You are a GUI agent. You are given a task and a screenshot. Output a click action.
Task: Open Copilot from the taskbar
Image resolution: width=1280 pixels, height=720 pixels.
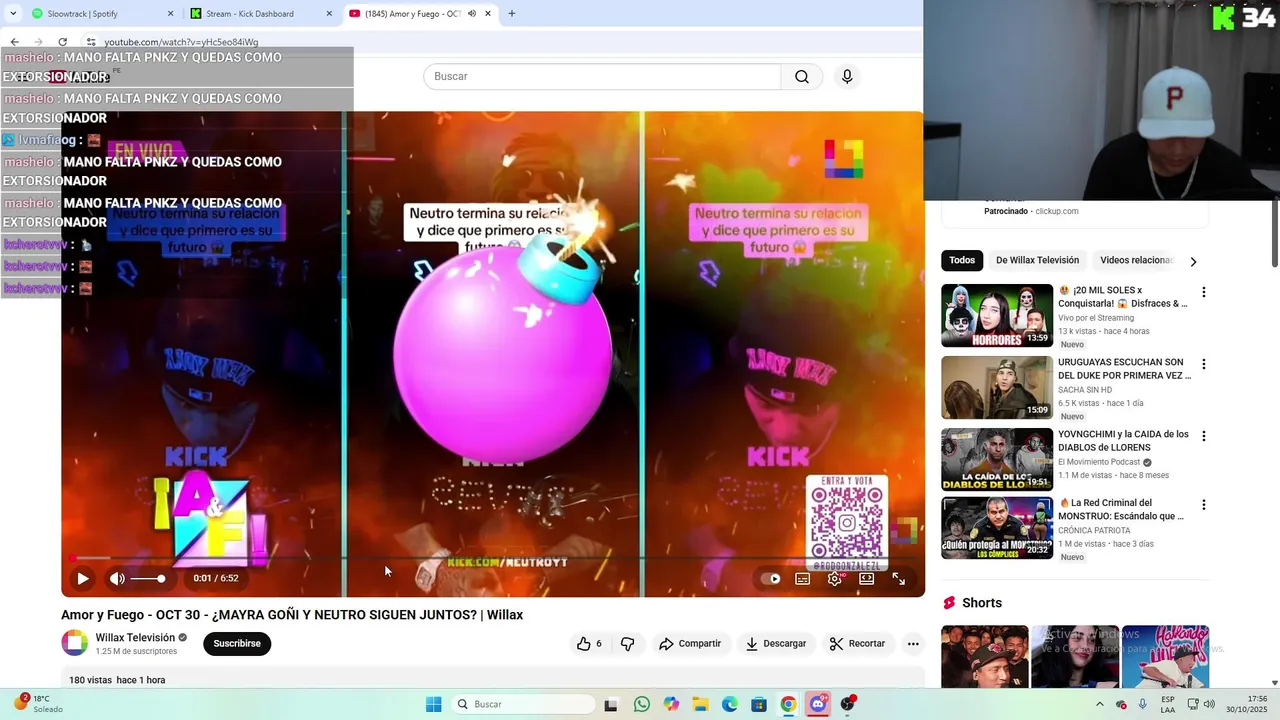[x=671, y=704]
